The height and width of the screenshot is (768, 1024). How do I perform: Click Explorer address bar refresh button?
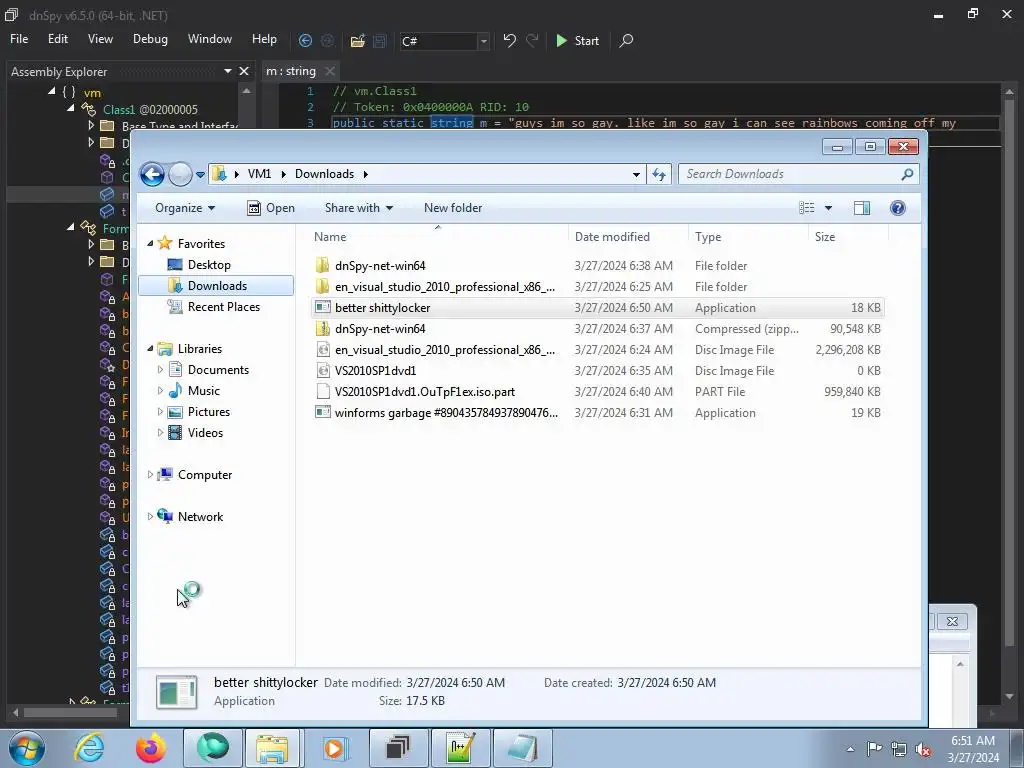coord(659,174)
